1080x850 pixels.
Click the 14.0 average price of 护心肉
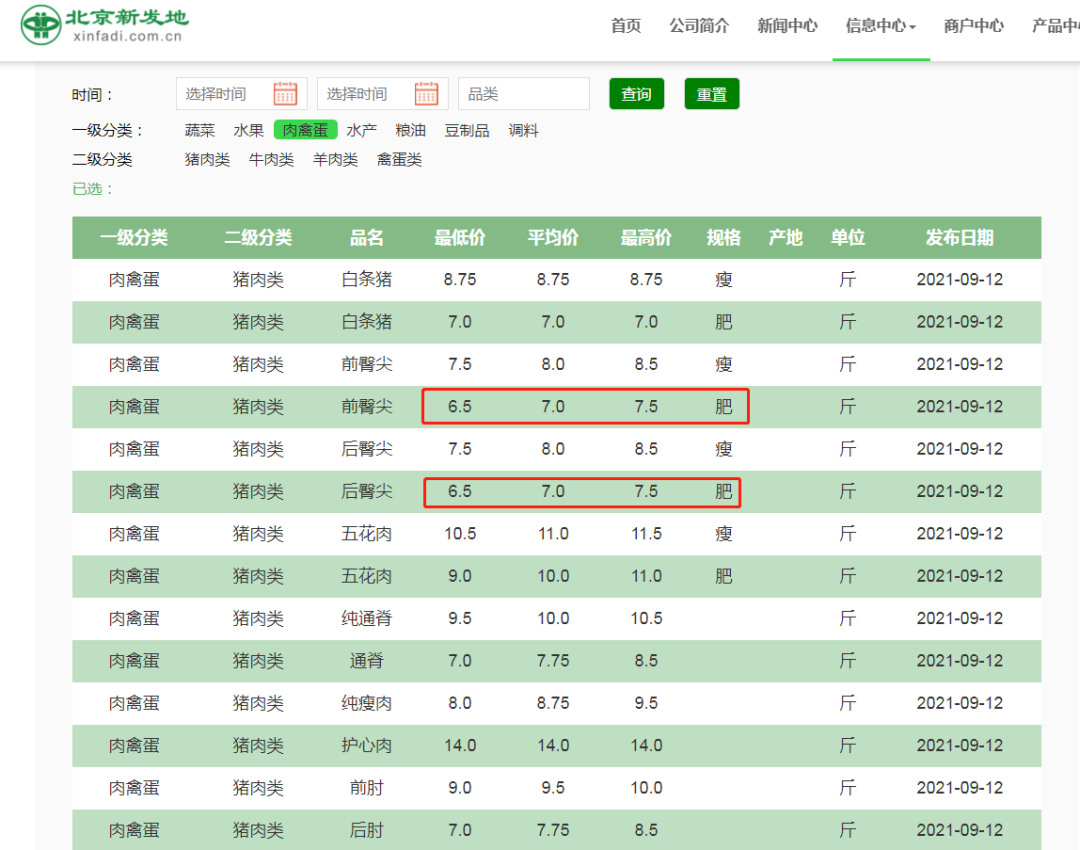[553, 745]
